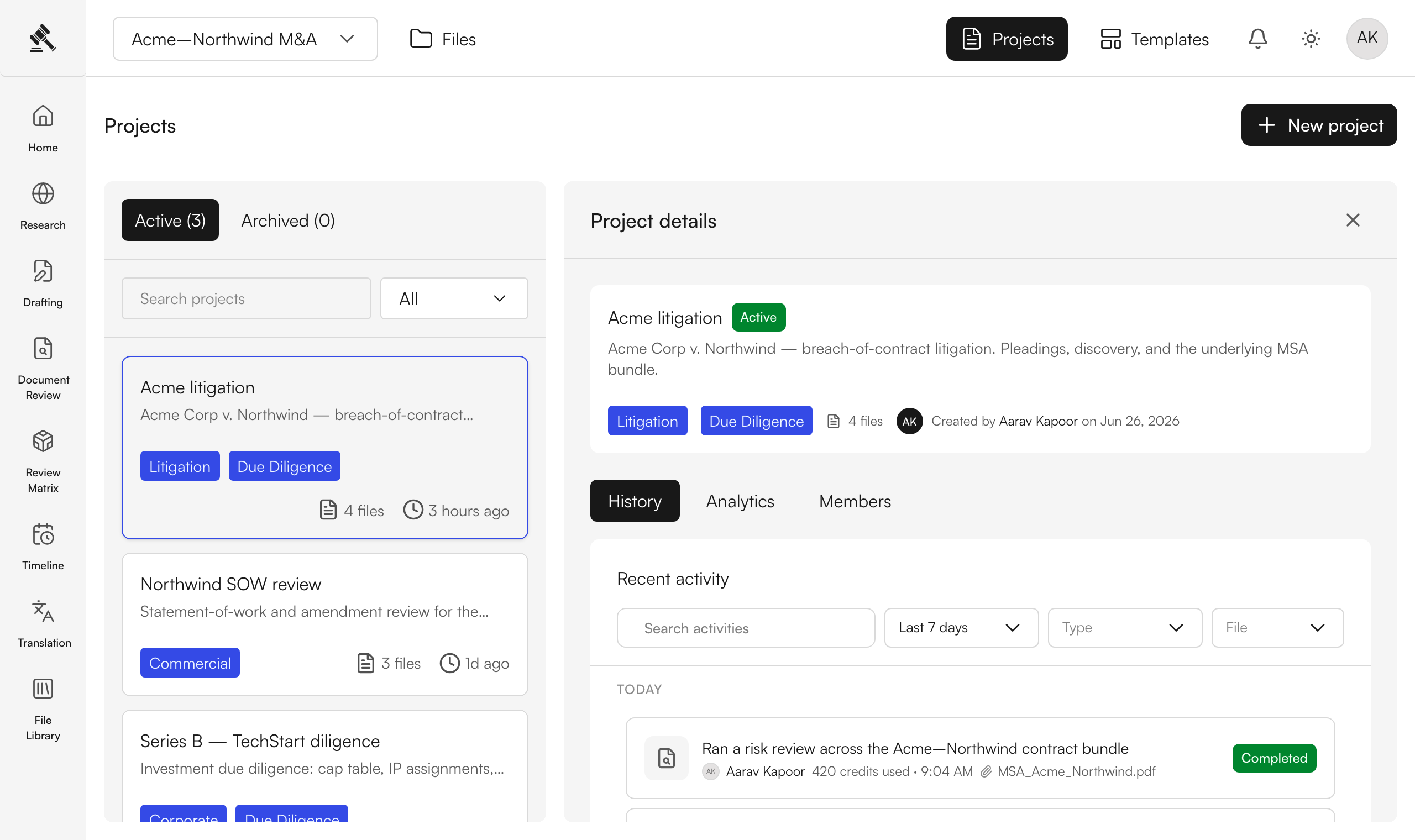Open the Timeline sidebar icon
This screenshot has width=1415, height=840.
[43, 534]
